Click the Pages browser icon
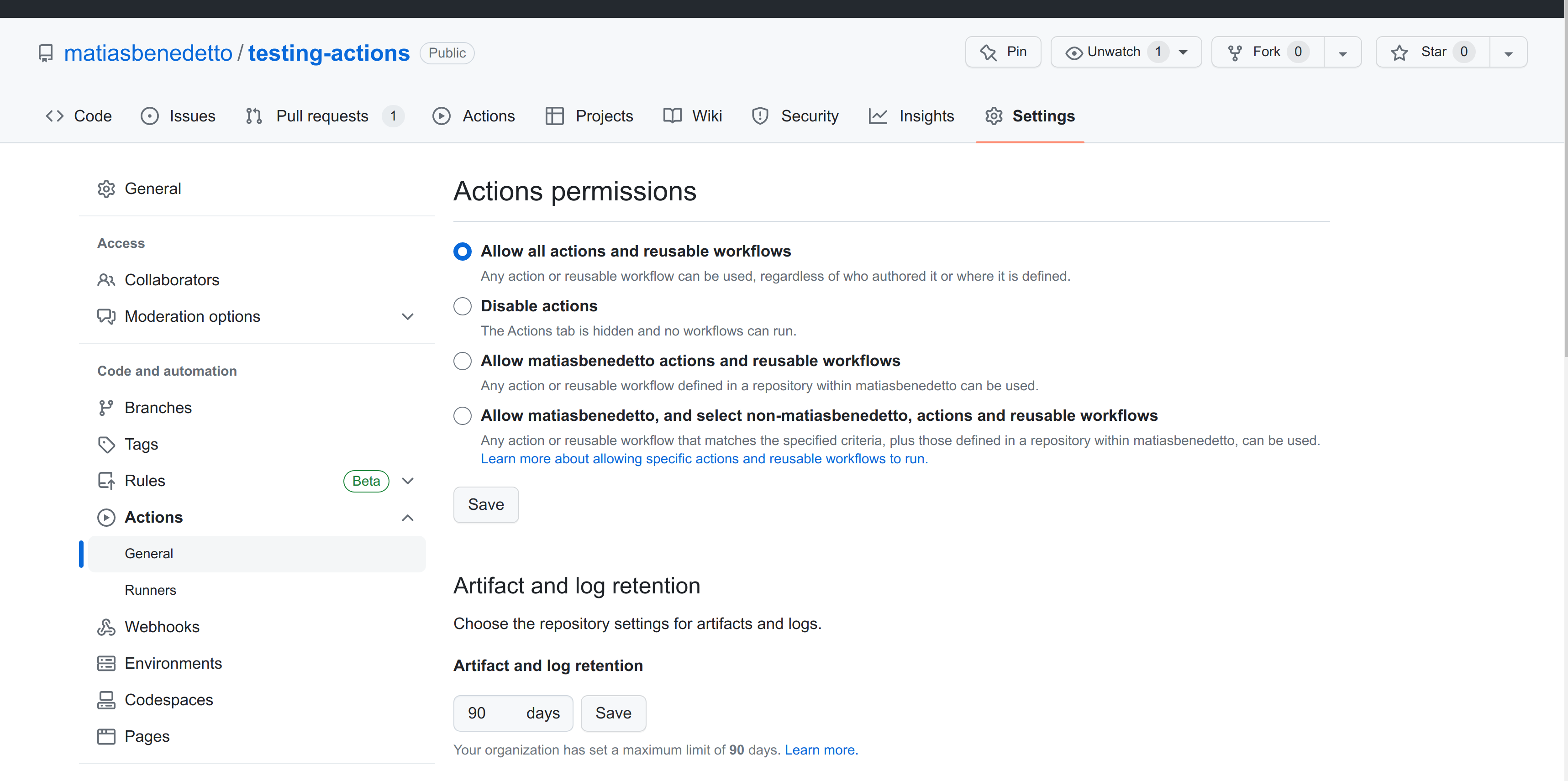Viewport: 1568px width, 781px height. pos(106,737)
